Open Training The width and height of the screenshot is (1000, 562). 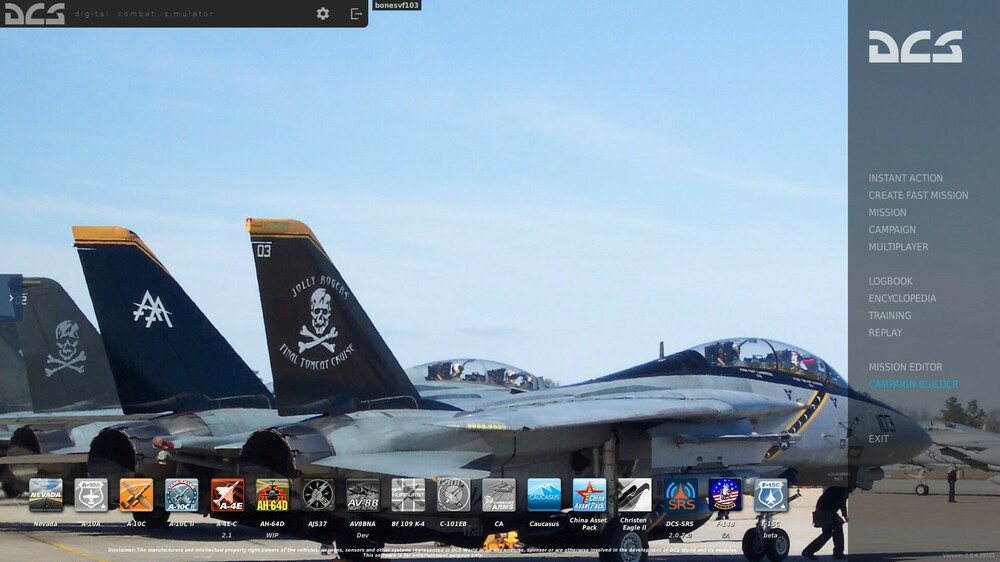click(x=890, y=316)
